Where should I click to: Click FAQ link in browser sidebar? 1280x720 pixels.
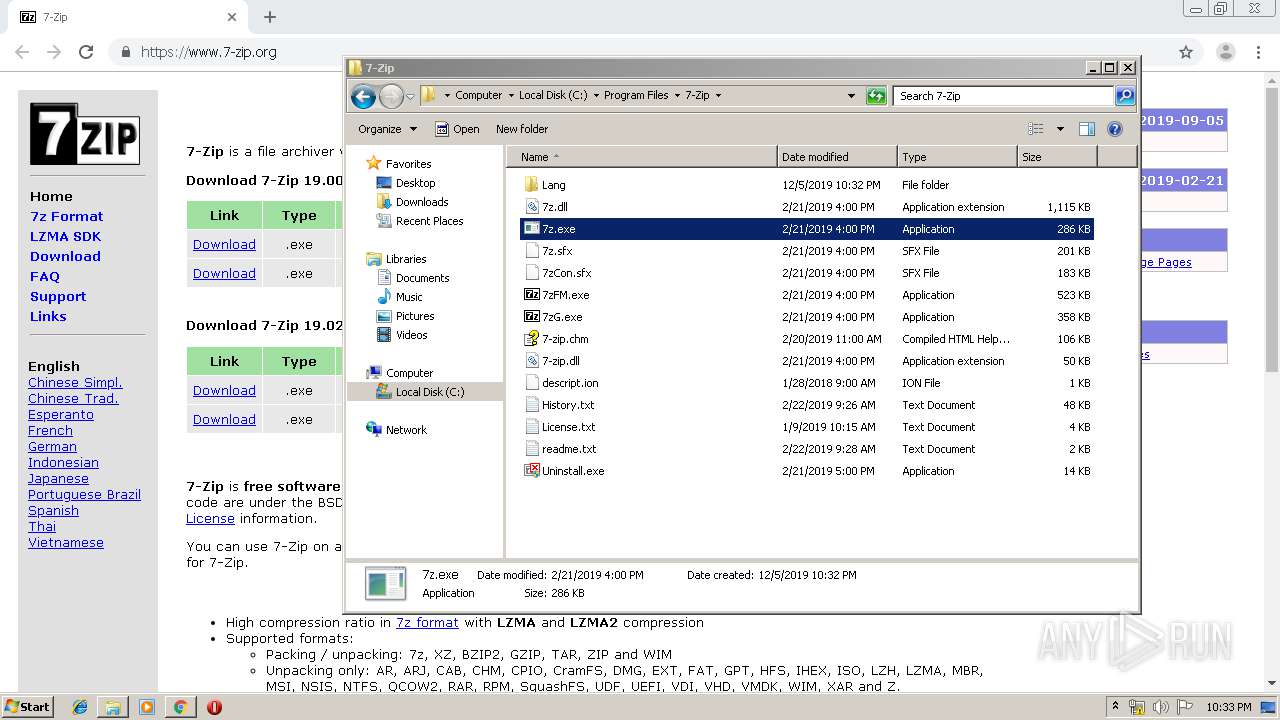[x=45, y=276]
